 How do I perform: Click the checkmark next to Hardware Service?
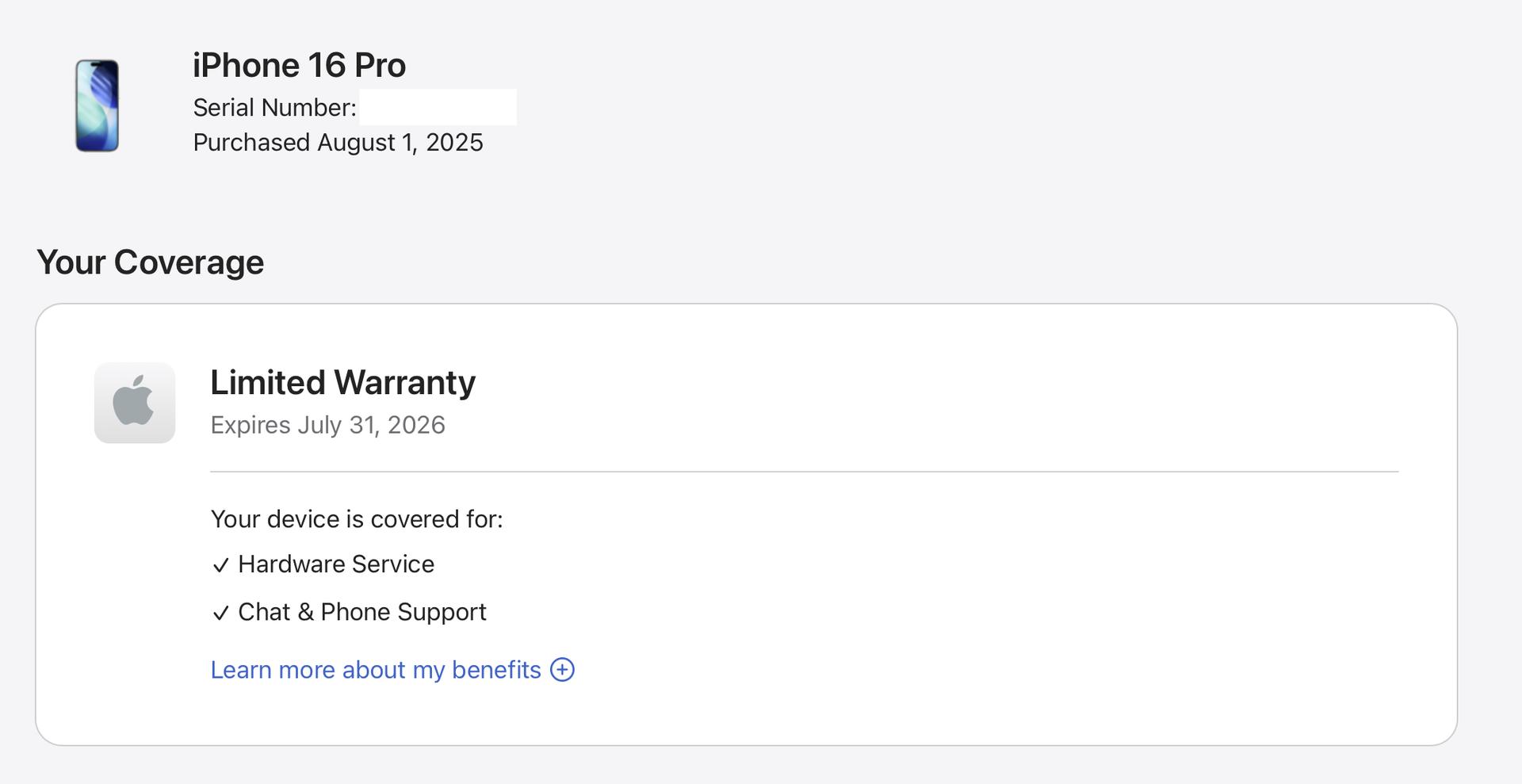(x=220, y=565)
